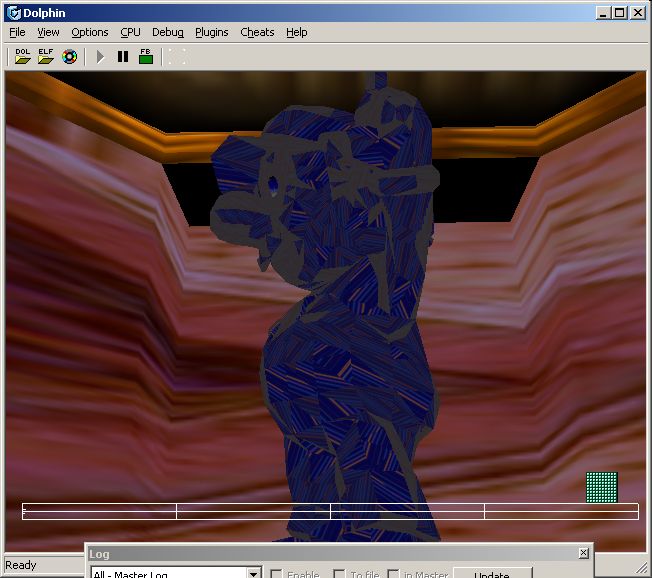Load a disc image using disc icon
Viewport: 652px width, 578px height.
pos(69,57)
